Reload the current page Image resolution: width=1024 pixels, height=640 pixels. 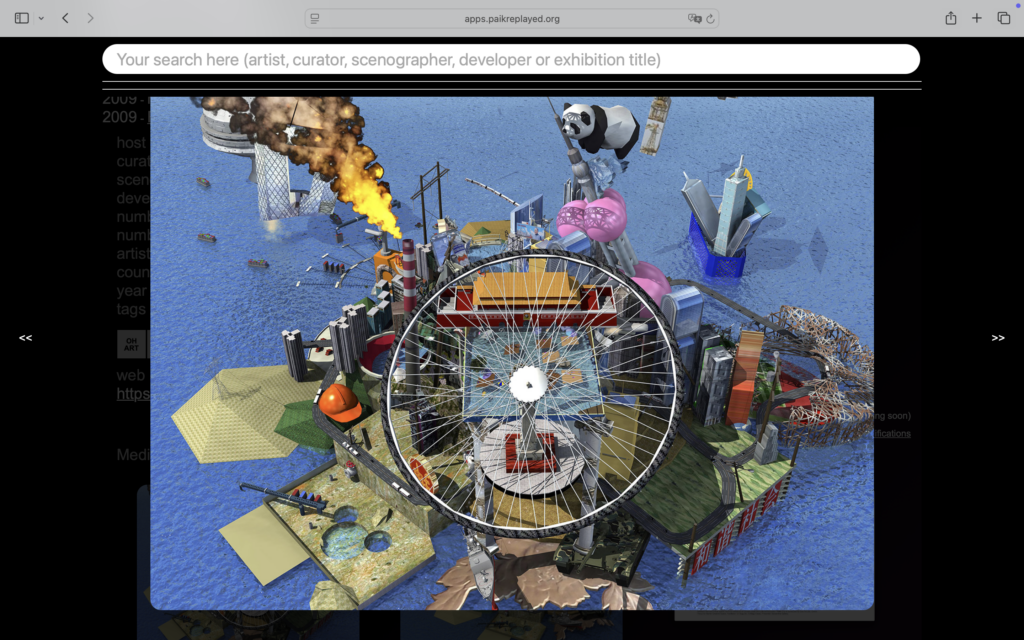tap(711, 18)
